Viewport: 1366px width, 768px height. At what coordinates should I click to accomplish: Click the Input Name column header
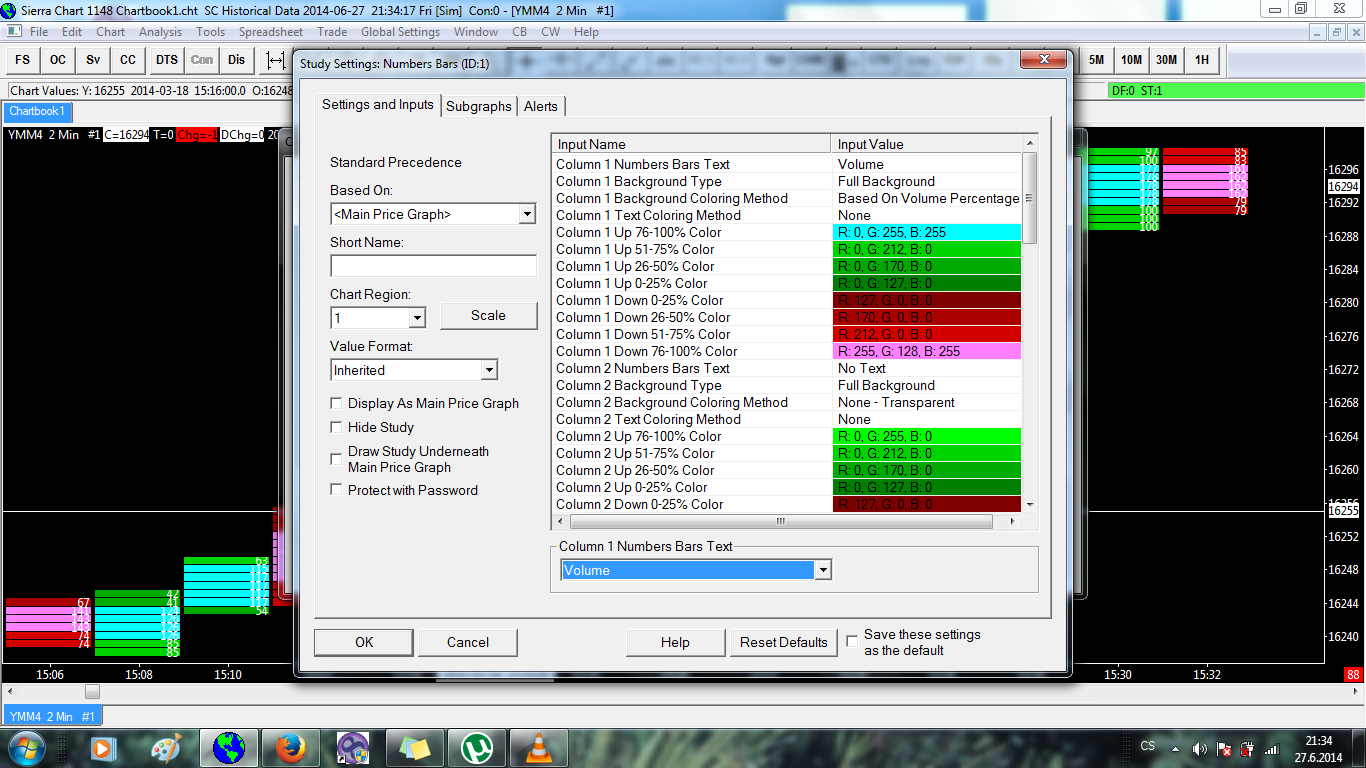coord(692,144)
